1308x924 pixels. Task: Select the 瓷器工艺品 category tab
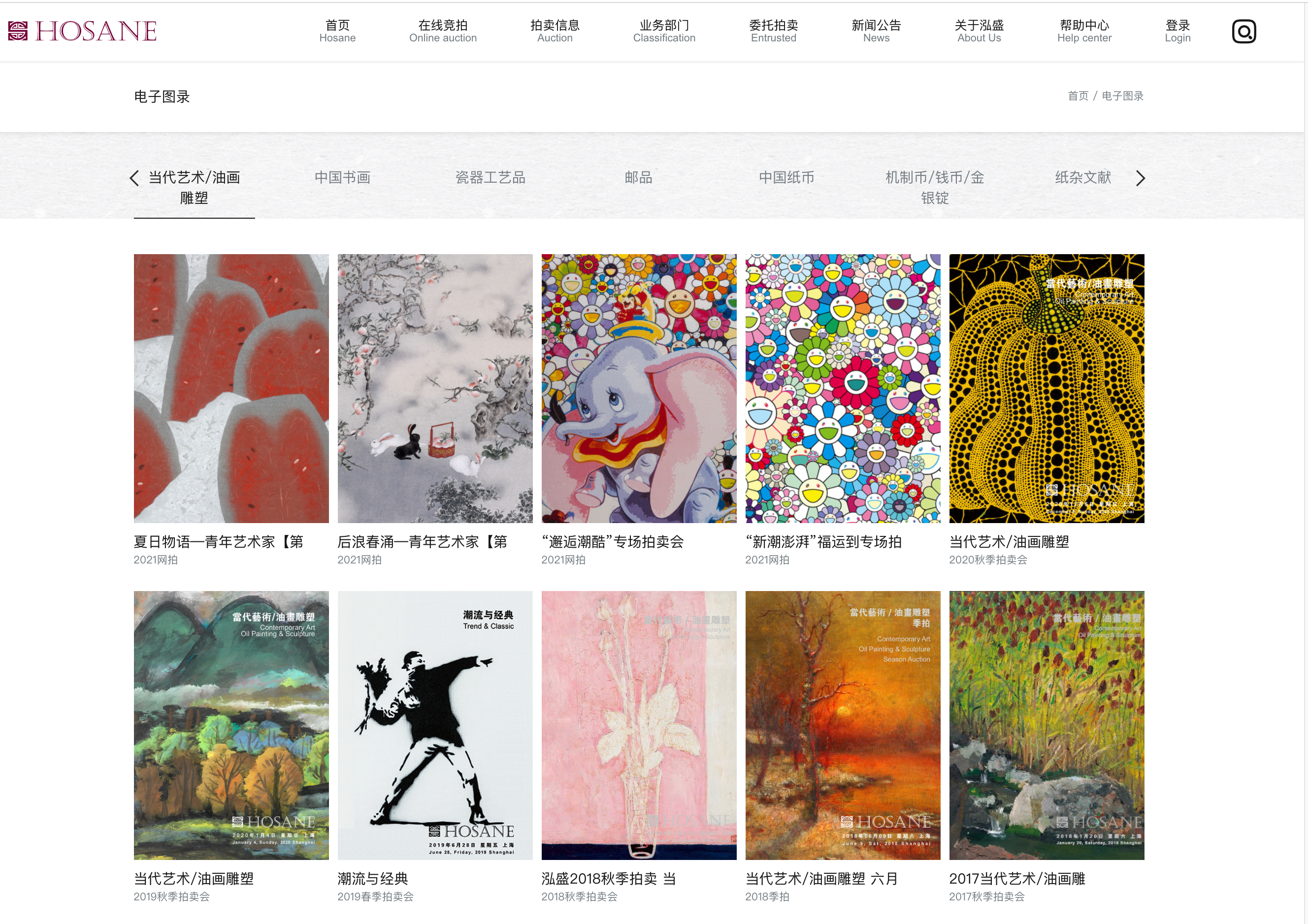490,178
